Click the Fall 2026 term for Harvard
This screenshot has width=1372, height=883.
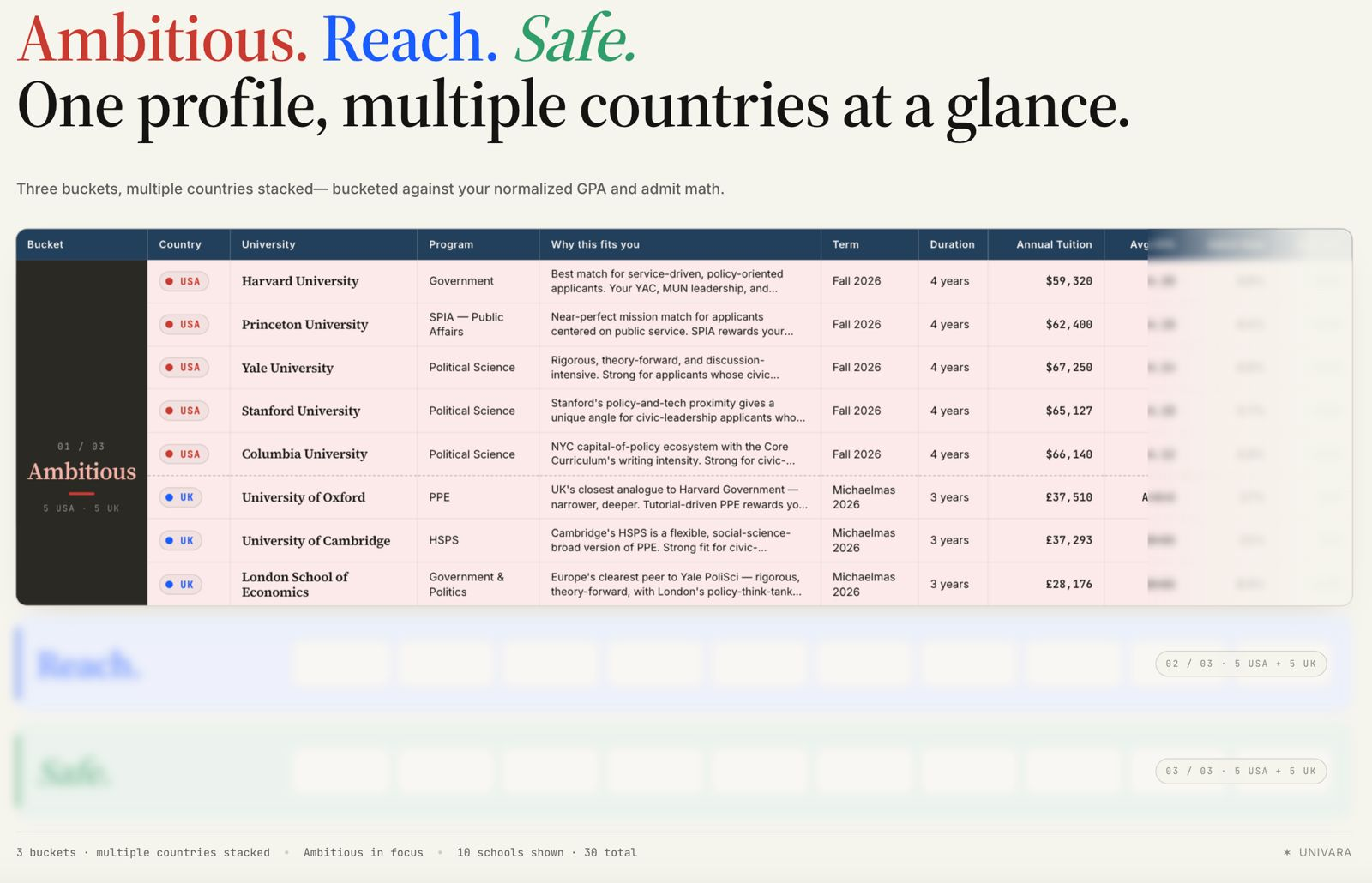857,281
